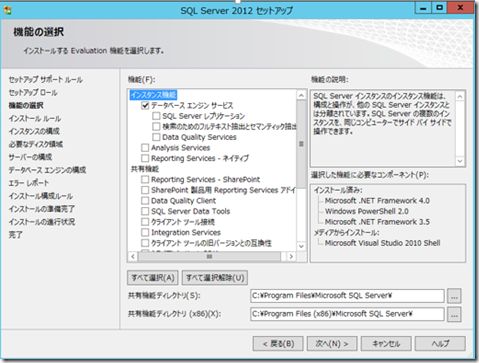The height and width of the screenshot is (363, 479).
Task: Check the full-text search extraction option
Action: (x=156, y=127)
